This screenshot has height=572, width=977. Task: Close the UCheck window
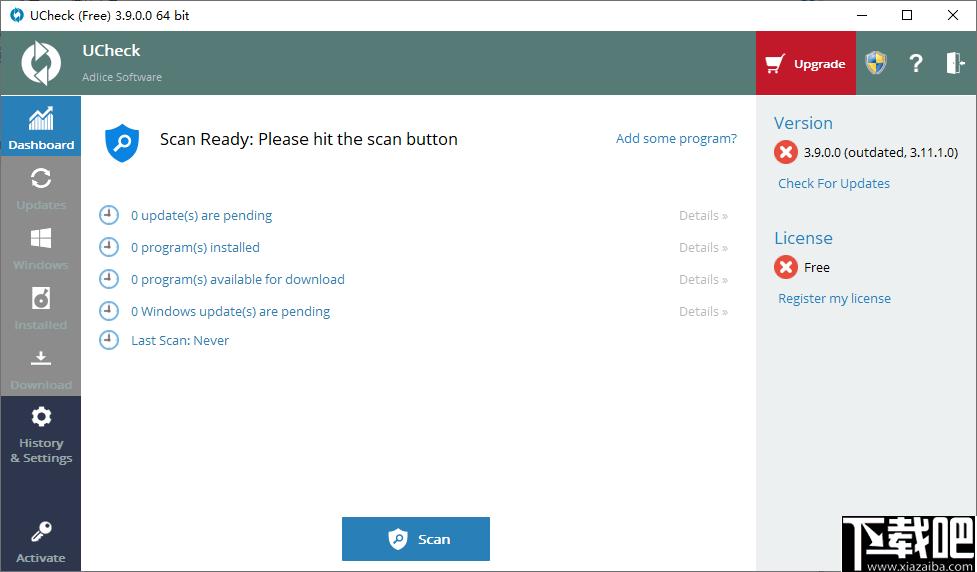point(953,16)
